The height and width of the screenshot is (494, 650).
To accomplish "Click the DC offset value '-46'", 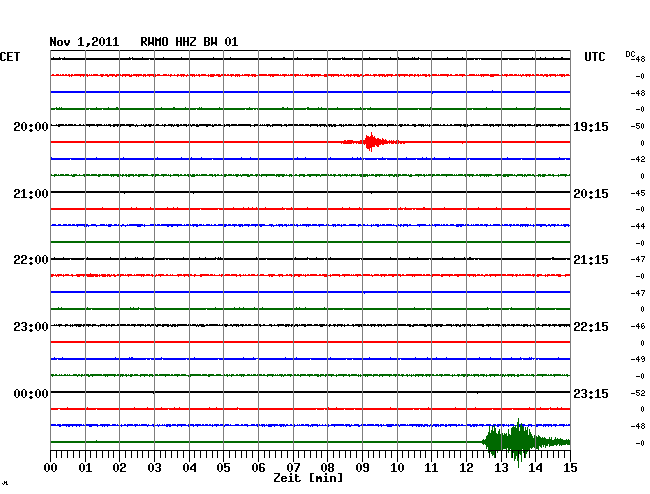I will pos(638,326).
